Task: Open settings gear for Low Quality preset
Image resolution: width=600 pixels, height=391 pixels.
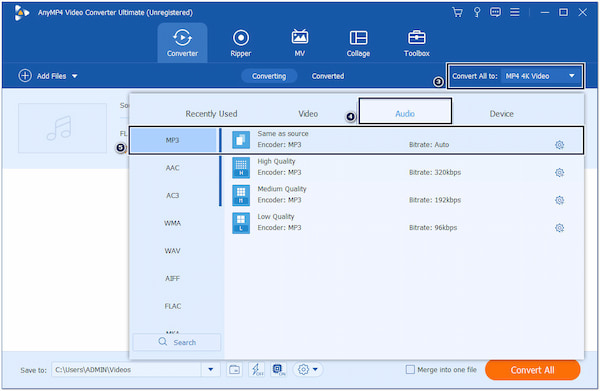Action: (x=559, y=228)
